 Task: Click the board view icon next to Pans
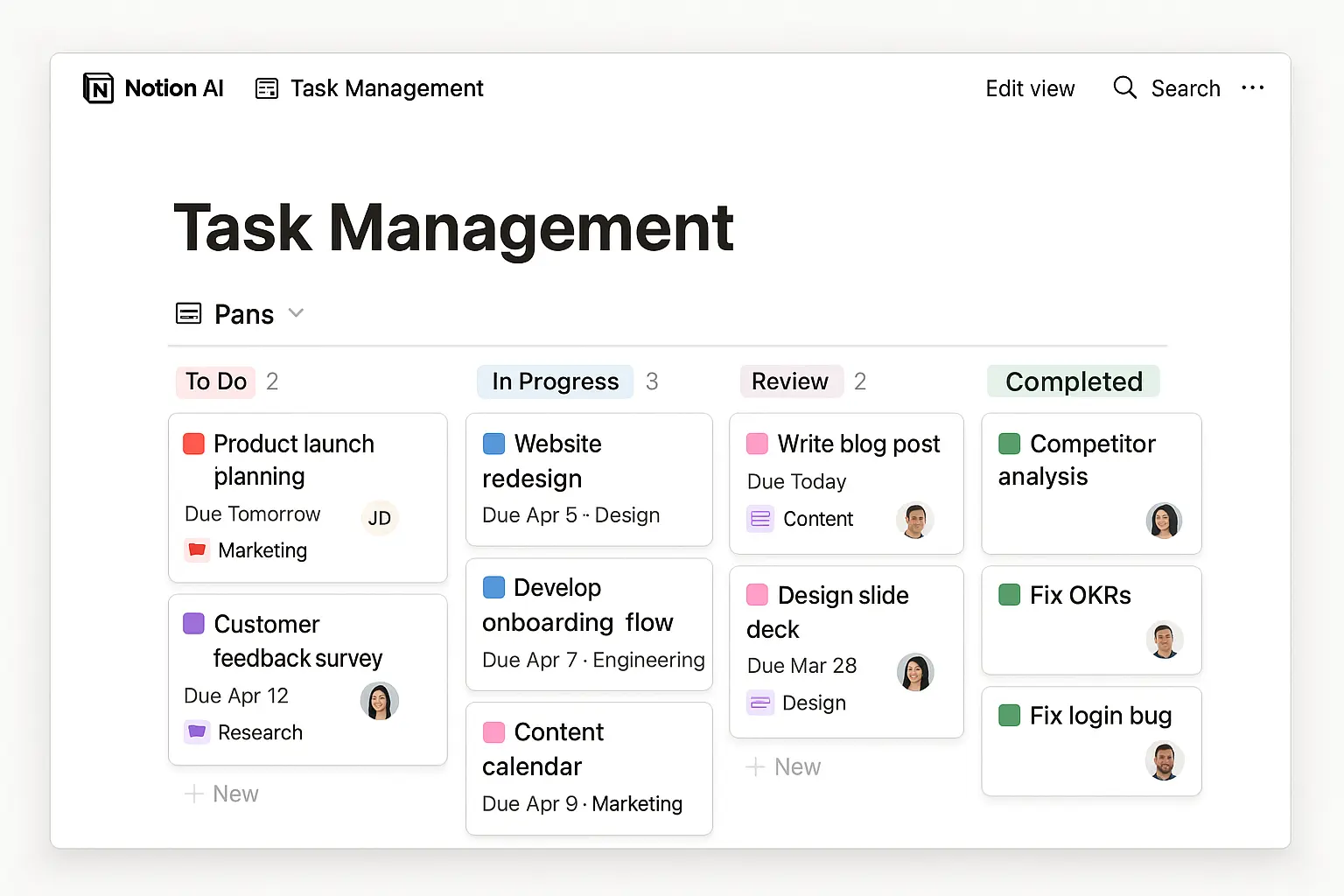[x=189, y=313]
